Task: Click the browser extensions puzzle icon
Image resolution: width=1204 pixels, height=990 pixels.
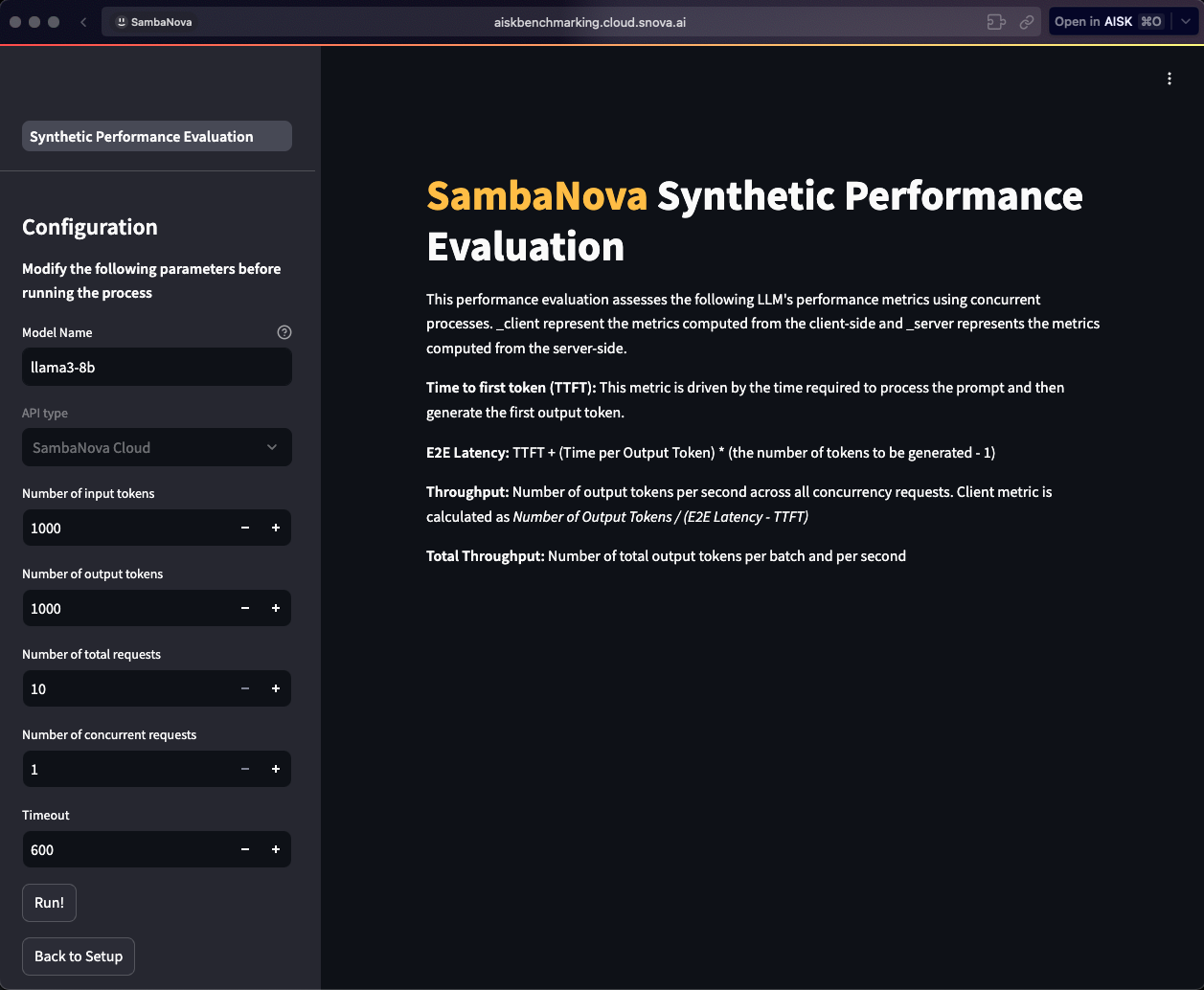Action: 996,21
